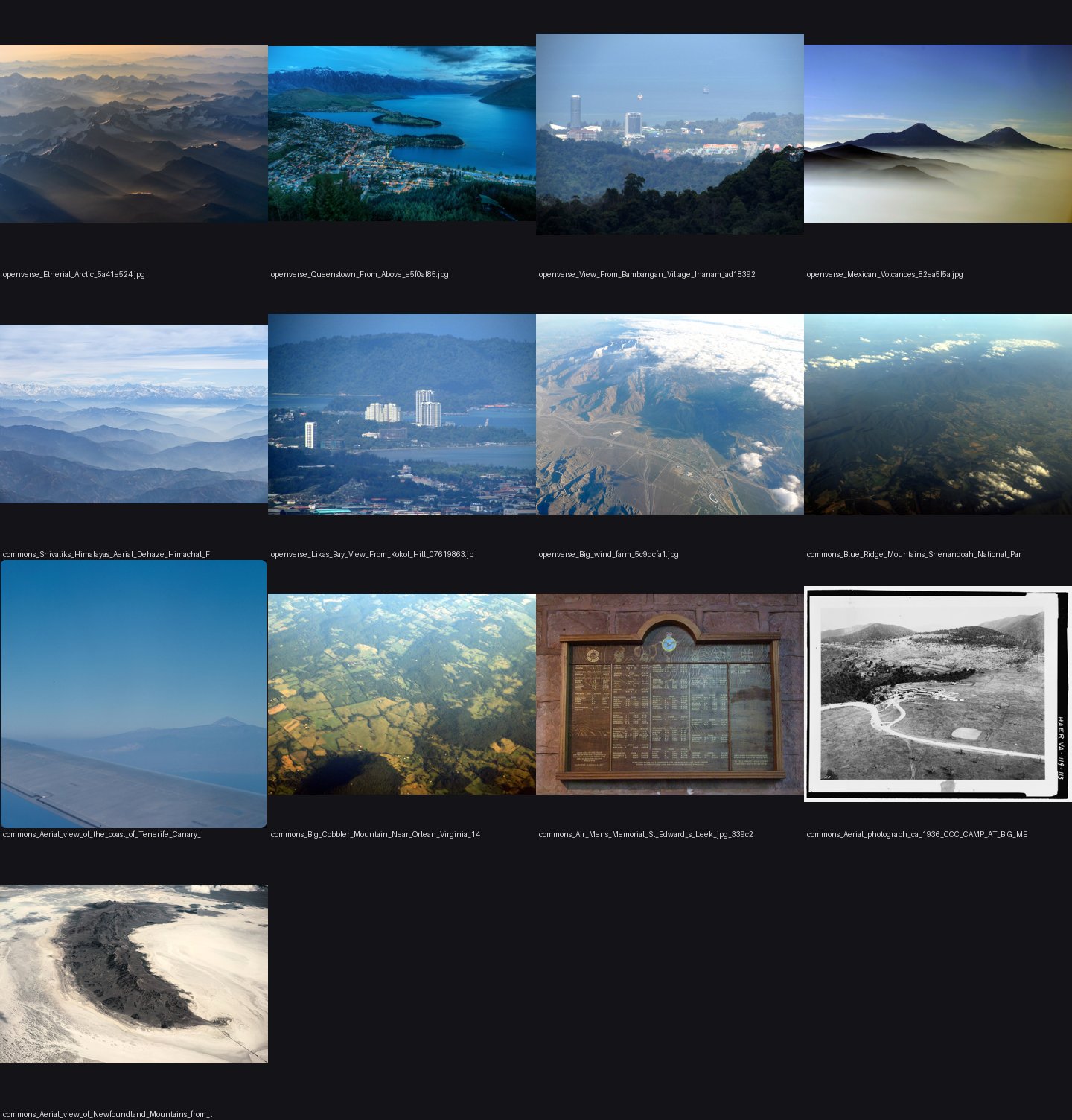Viewport: 1072px width, 1120px height.
Task: Click the label commons_Aerial_view_of_the_coast_of_Tenerife_Canary_
Action: pyautogui.click(x=101, y=834)
